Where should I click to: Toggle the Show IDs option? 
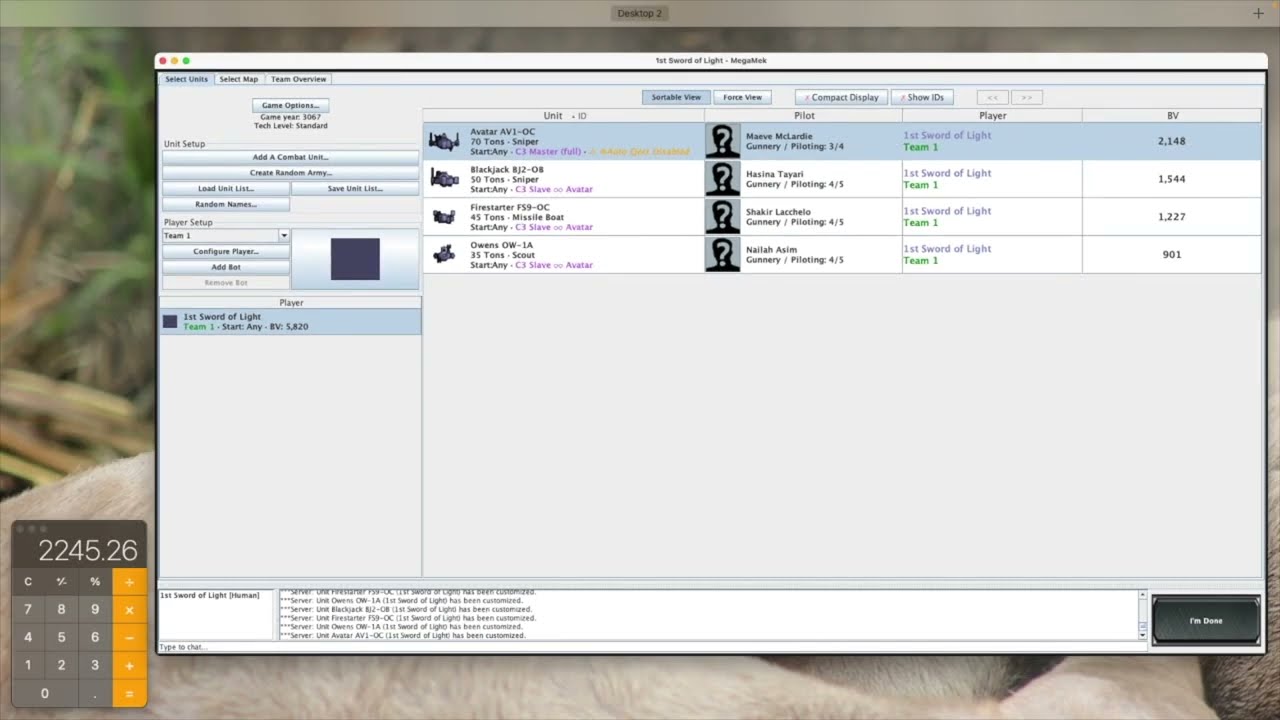coord(921,97)
